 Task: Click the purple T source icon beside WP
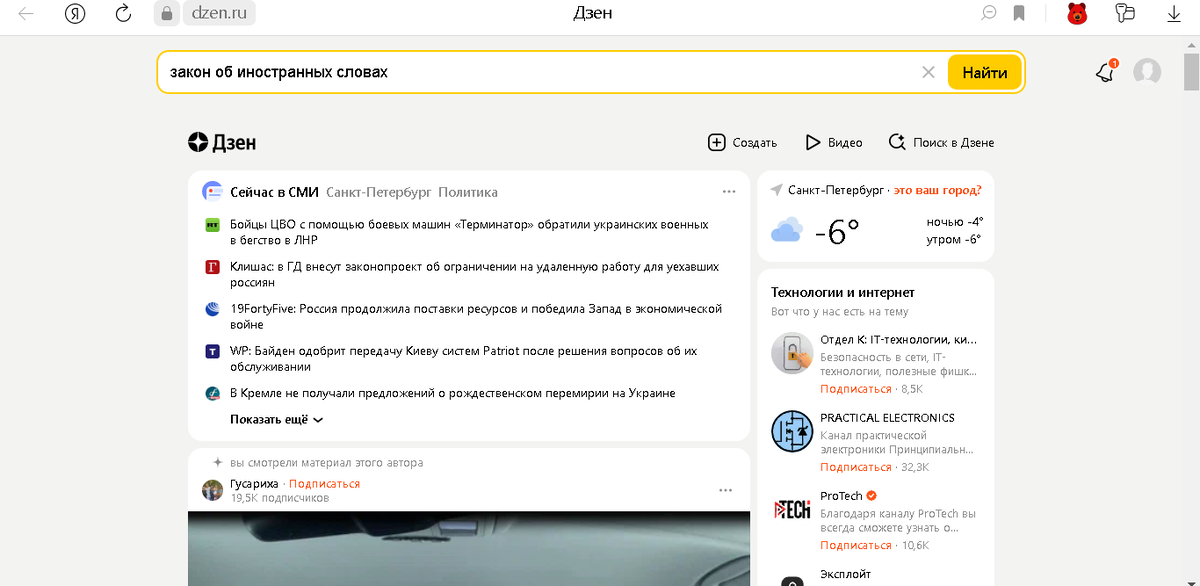212,351
